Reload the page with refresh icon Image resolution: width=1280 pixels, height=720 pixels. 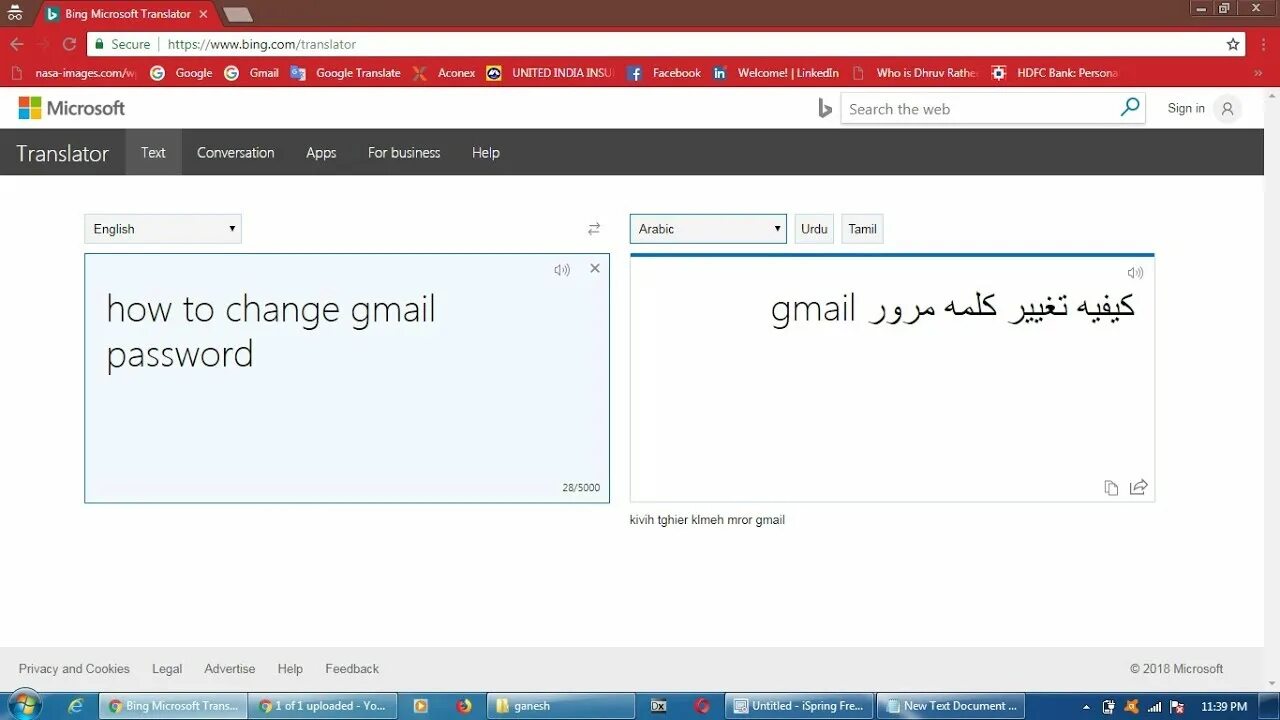[69, 44]
